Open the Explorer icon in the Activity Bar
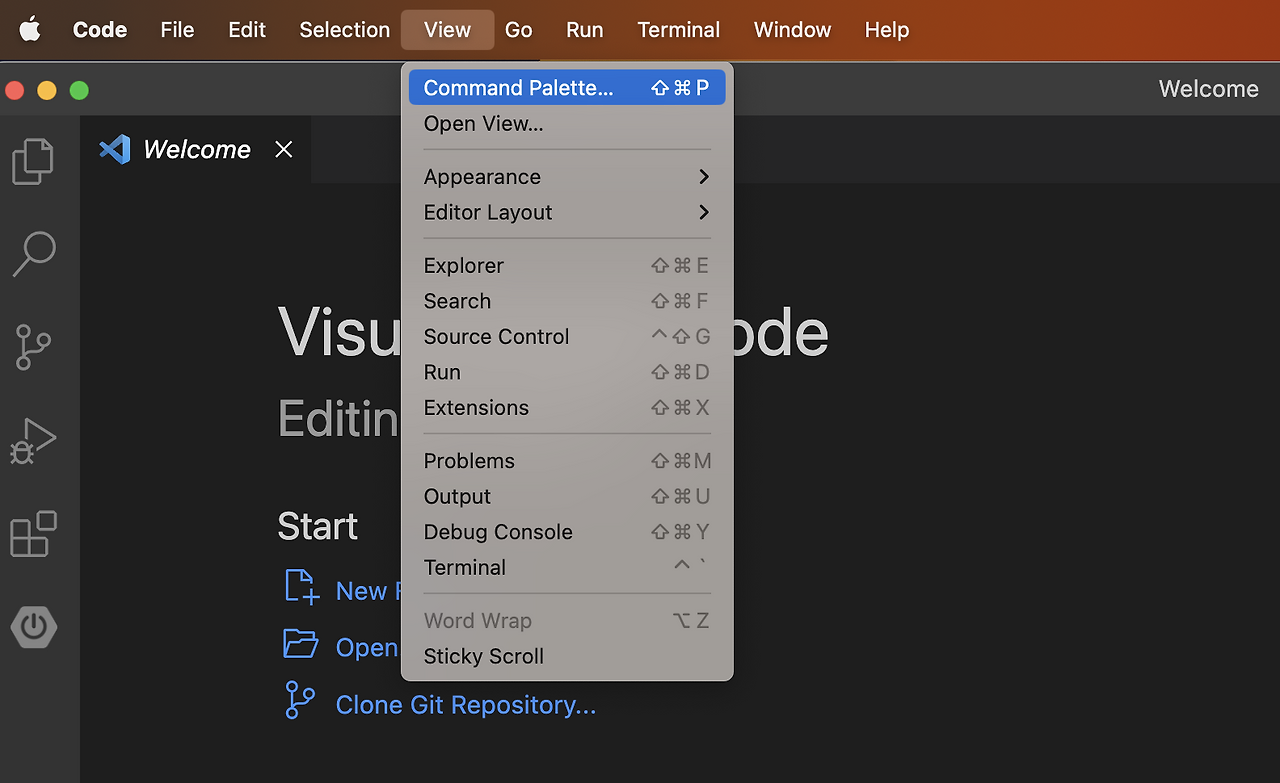The width and height of the screenshot is (1280, 783). coord(33,160)
